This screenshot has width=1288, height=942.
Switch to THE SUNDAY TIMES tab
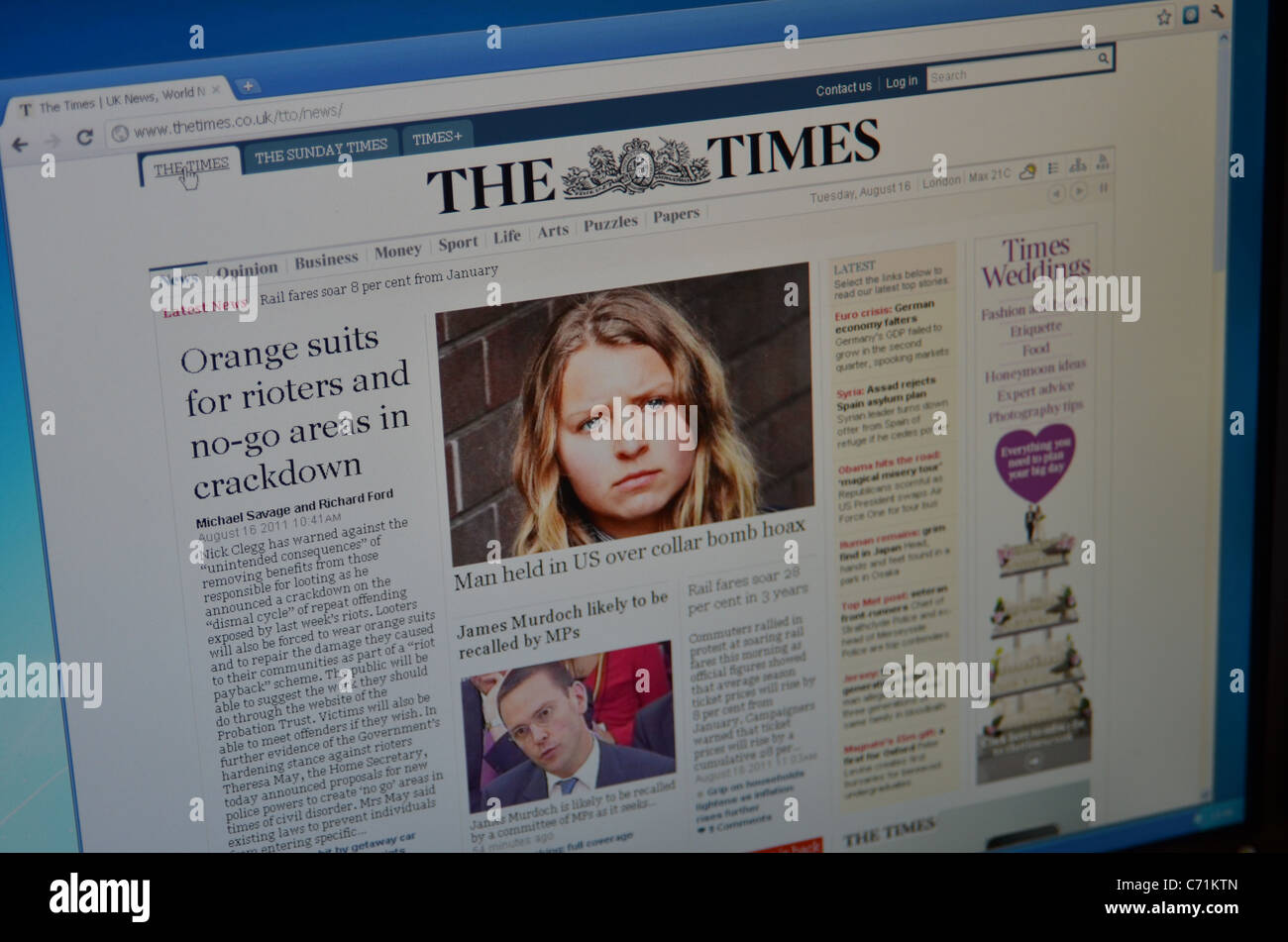(320, 150)
